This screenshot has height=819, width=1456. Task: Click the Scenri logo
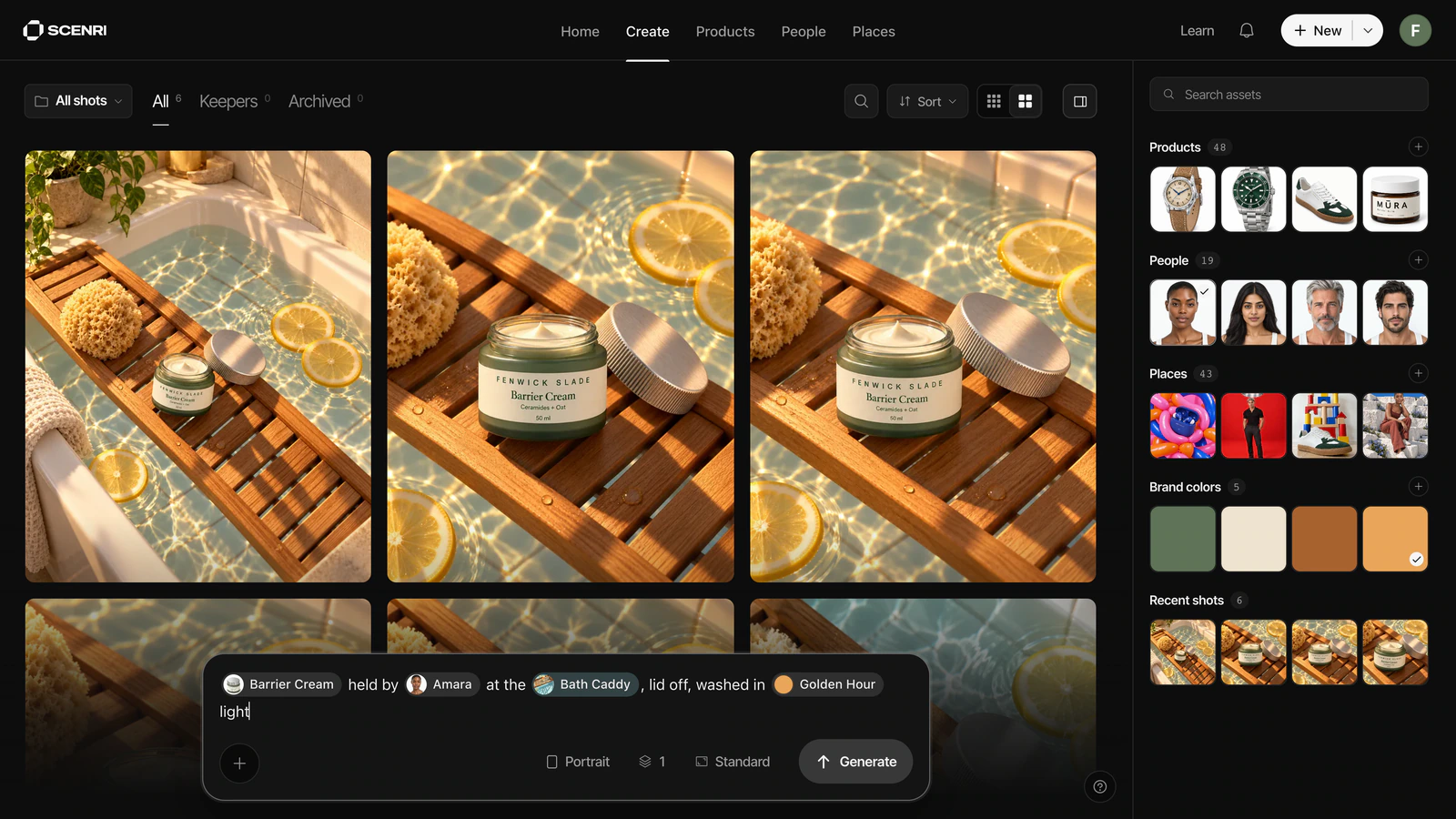tap(65, 30)
